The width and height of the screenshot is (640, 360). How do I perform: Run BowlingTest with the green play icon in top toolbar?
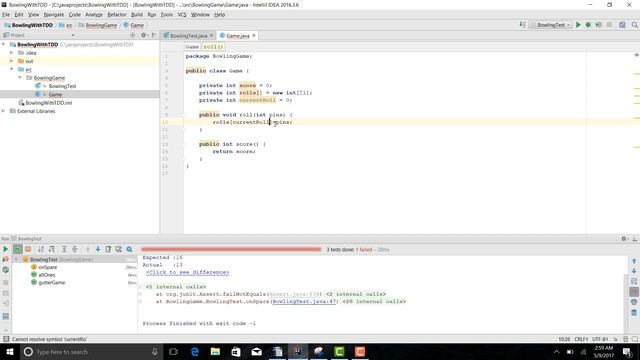point(578,25)
